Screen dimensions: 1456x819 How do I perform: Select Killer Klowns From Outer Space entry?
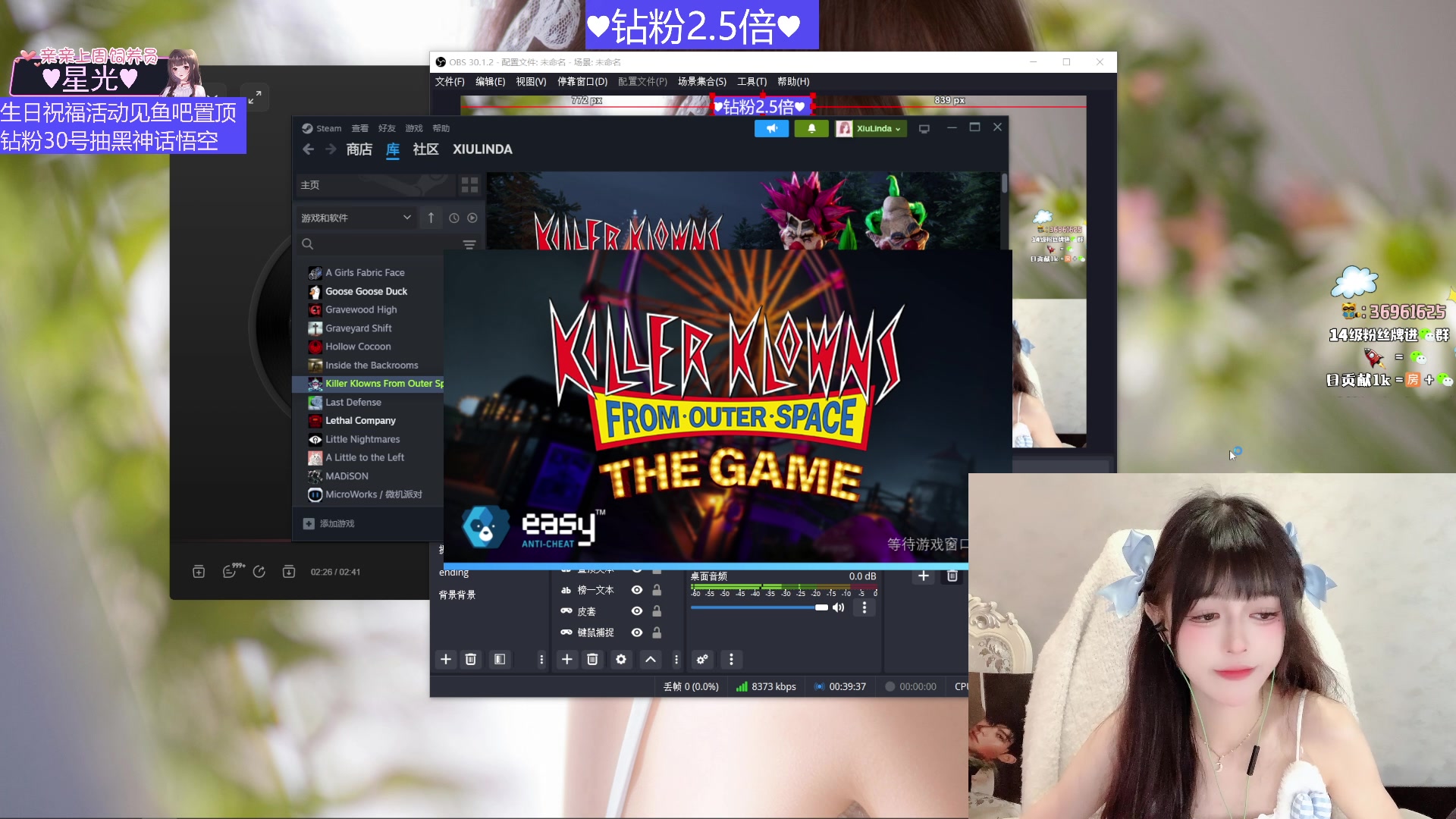[369, 384]
